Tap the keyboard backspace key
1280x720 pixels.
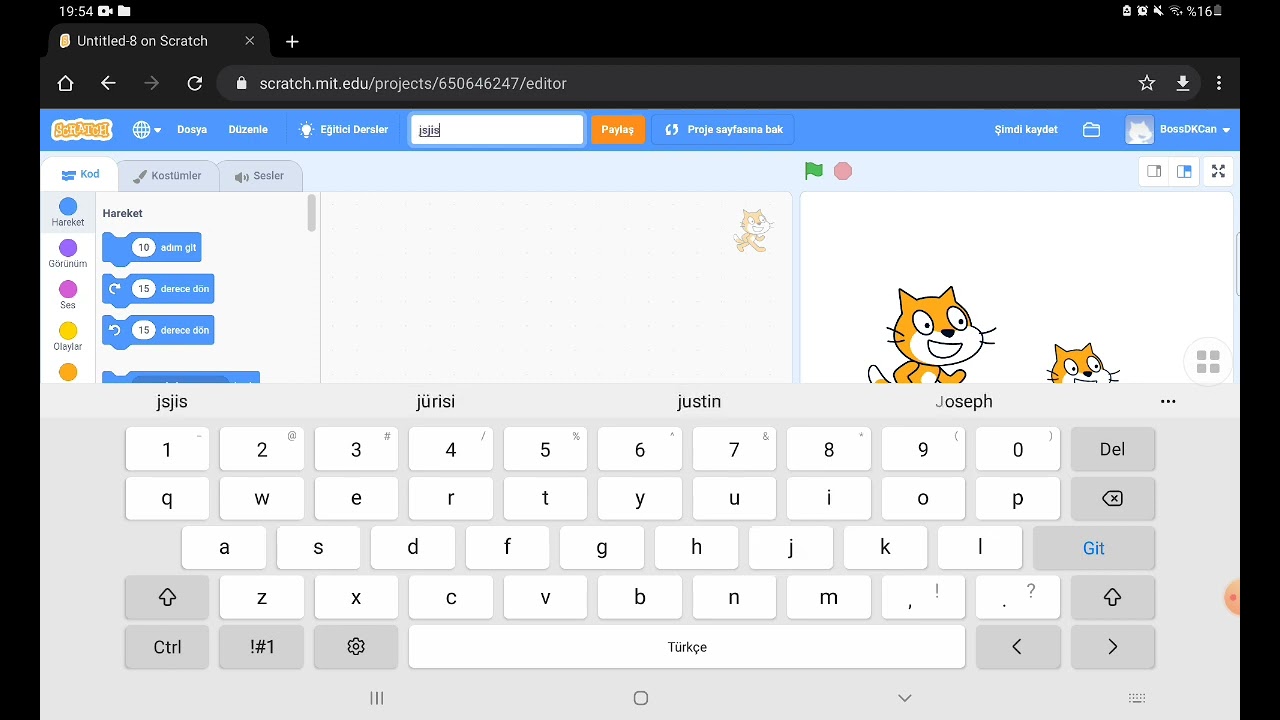pyautogui.click(x=1112, y=498)
